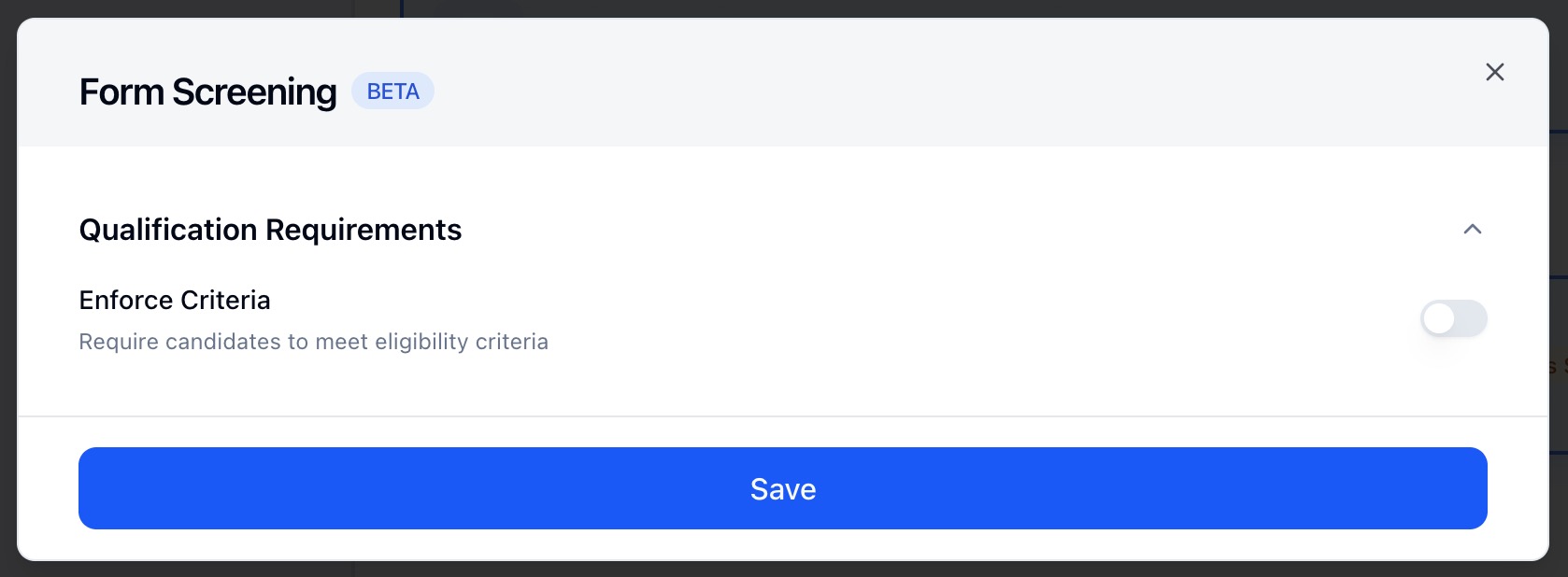The width and height of the screenshot is (1568, 577).
Task: Save the form screening settings
Action: [782, 488]
